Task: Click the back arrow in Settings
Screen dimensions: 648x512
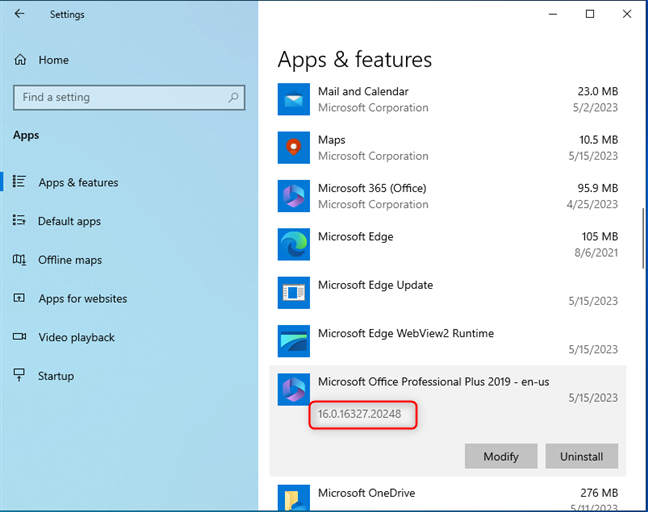Action: pyautogui.click(x=19, y=14)
